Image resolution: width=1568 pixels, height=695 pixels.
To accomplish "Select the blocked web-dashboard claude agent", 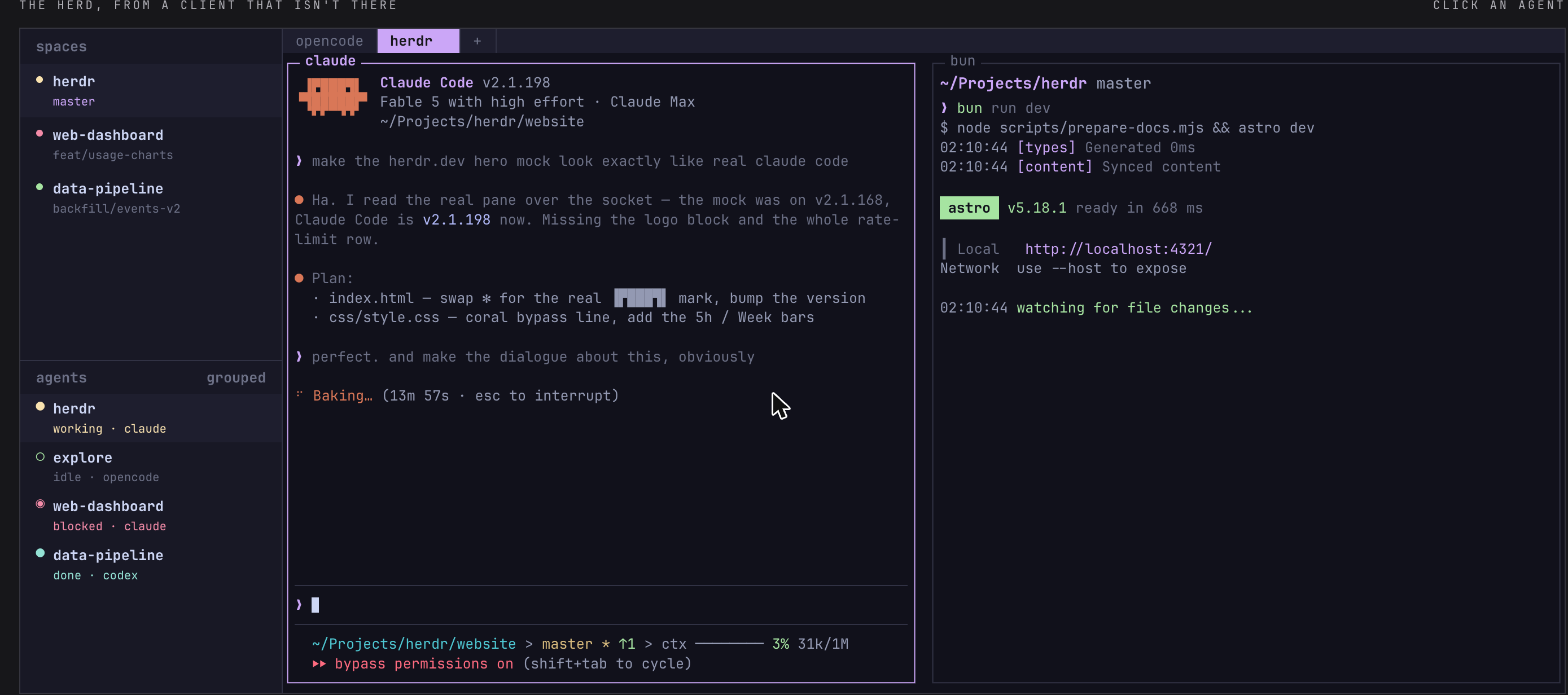I will click(x=151, y=516).
